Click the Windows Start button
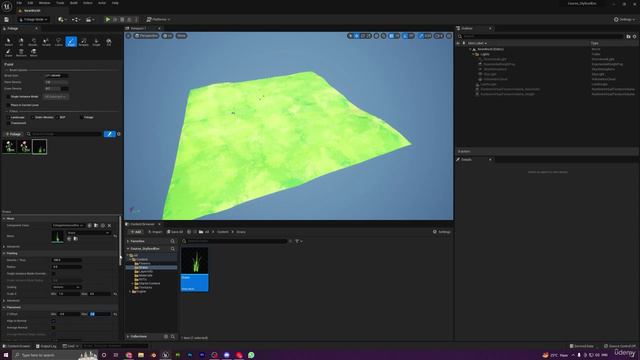Viewport: 640px width, 360px height. [6, 355]
